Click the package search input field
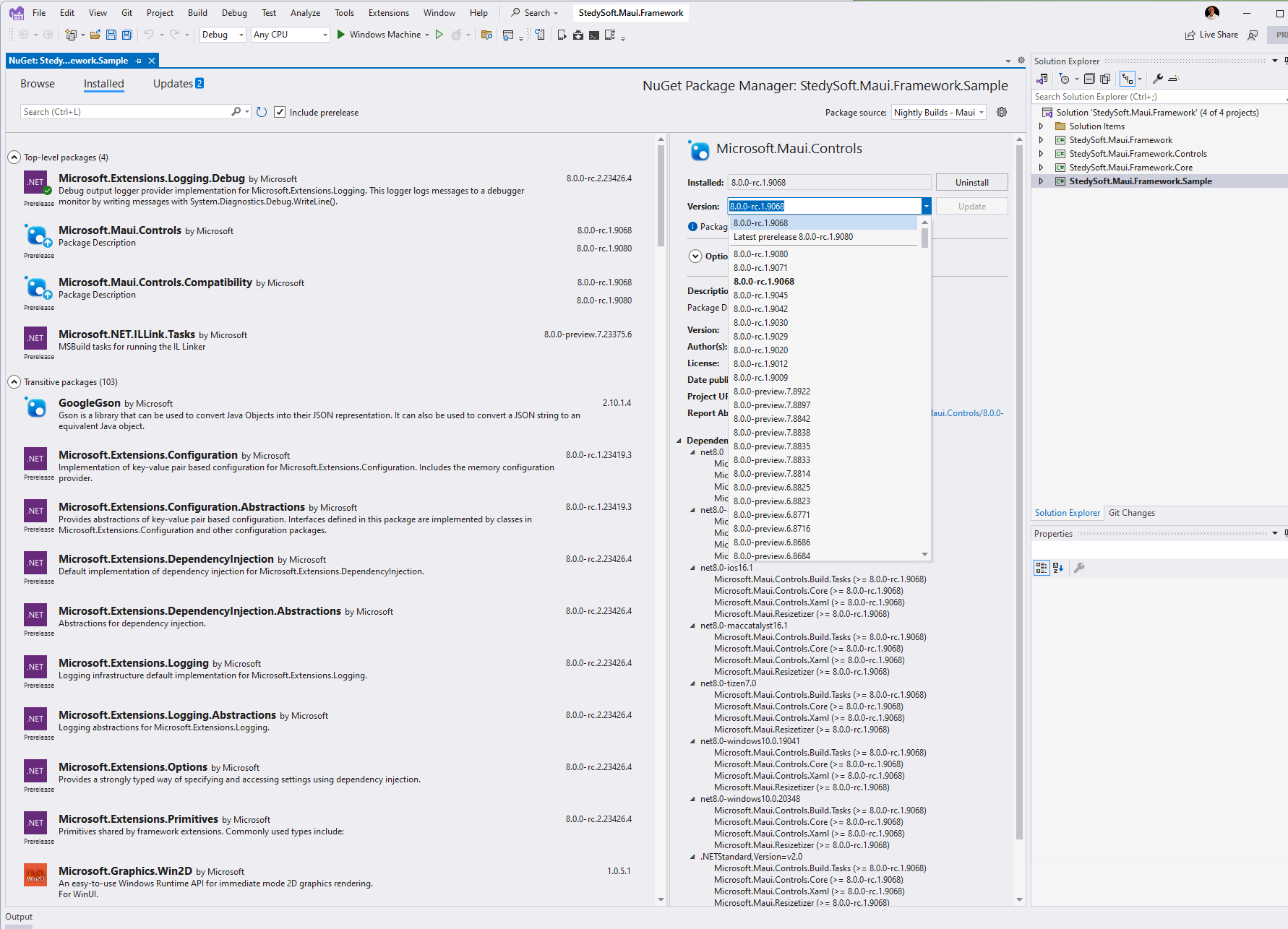This screenshot has height=929, width=1288. coord(123,111)
